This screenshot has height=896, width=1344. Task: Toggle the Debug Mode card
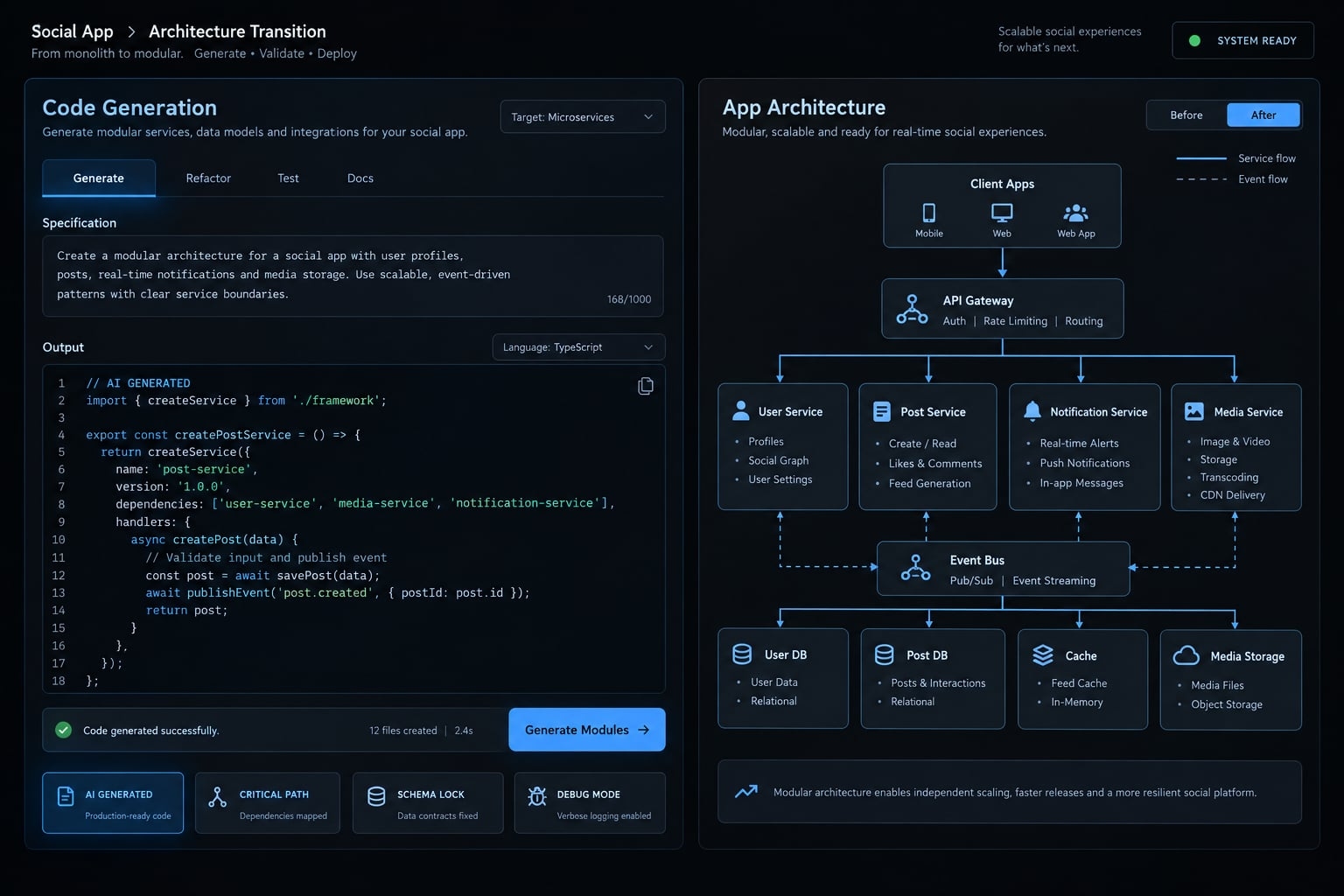[x=590, y=803]
